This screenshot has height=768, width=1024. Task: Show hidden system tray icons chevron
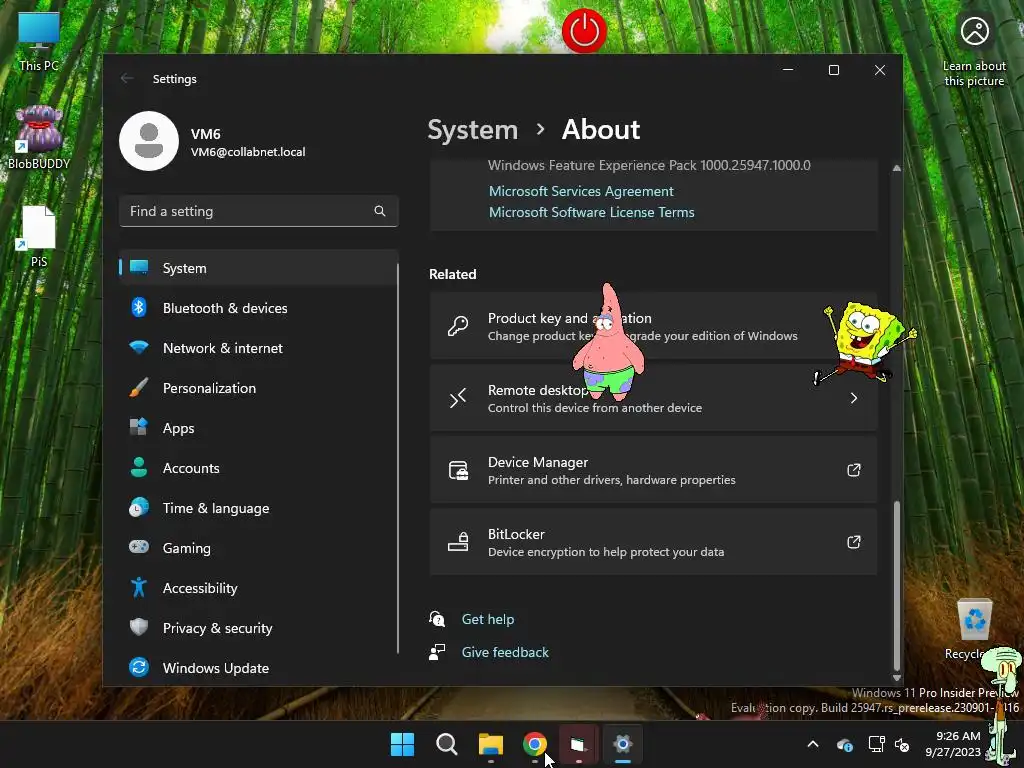813,744
